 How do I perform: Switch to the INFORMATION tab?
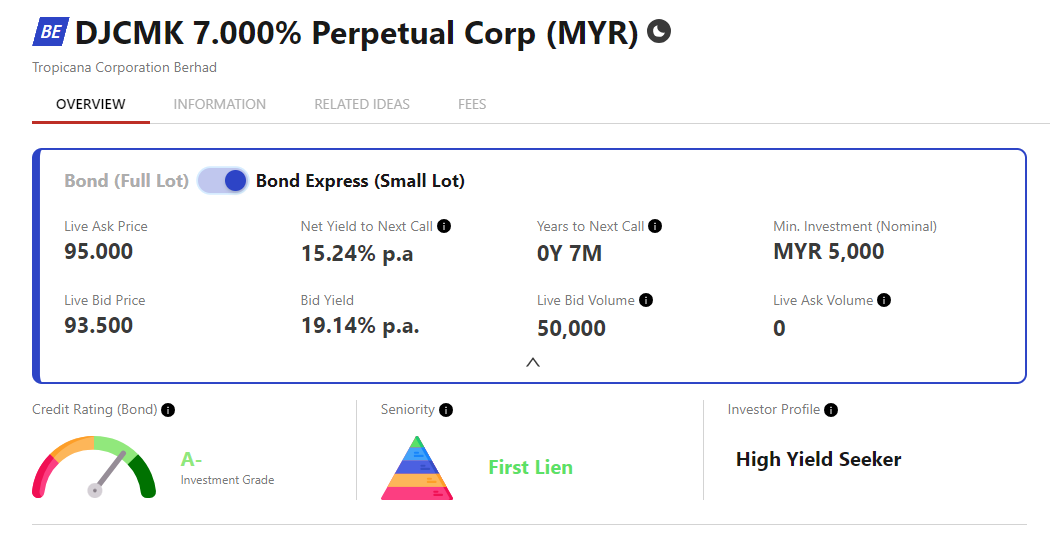(220, 105)
